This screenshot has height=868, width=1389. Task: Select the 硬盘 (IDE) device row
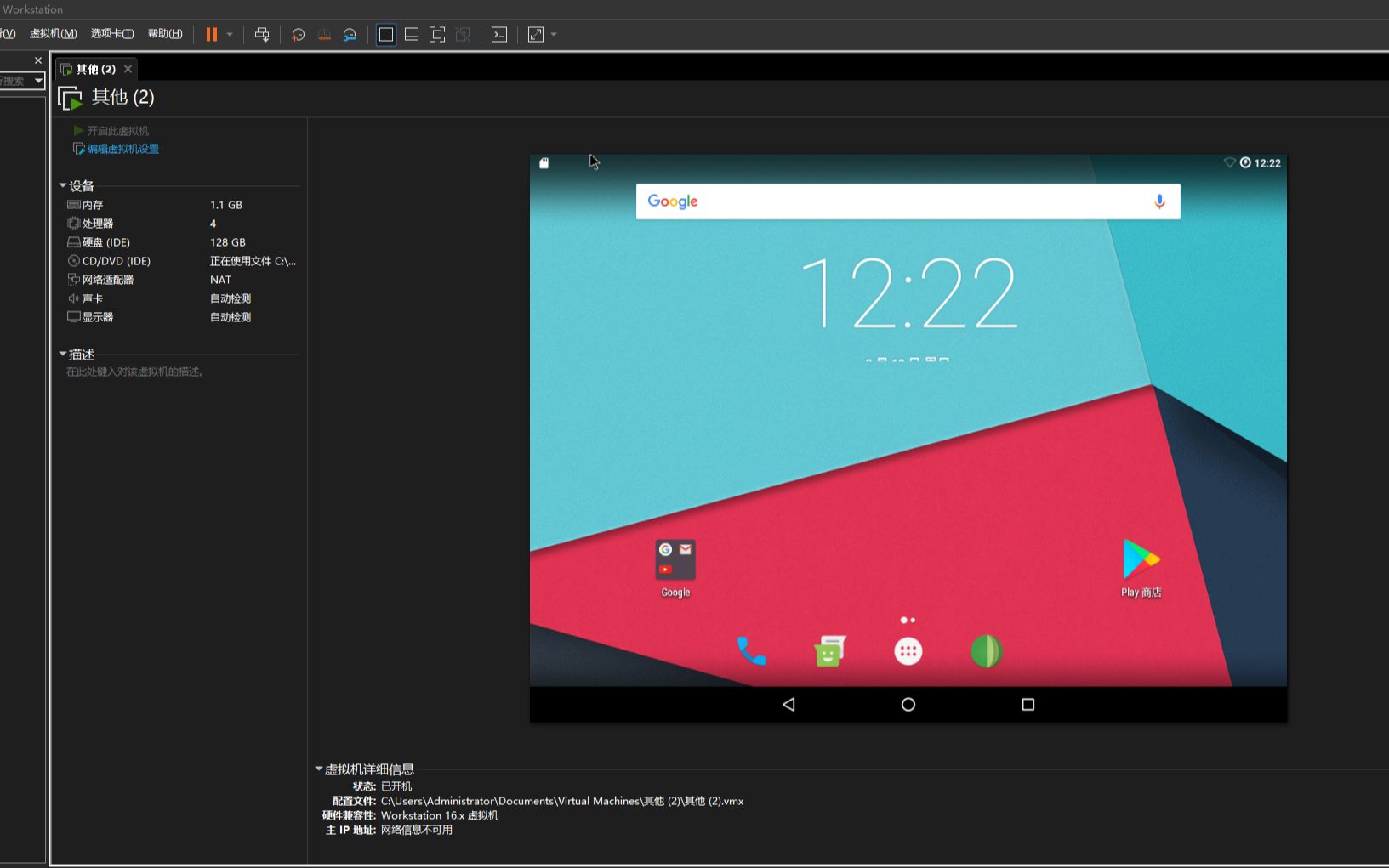[x=182, y=242]
